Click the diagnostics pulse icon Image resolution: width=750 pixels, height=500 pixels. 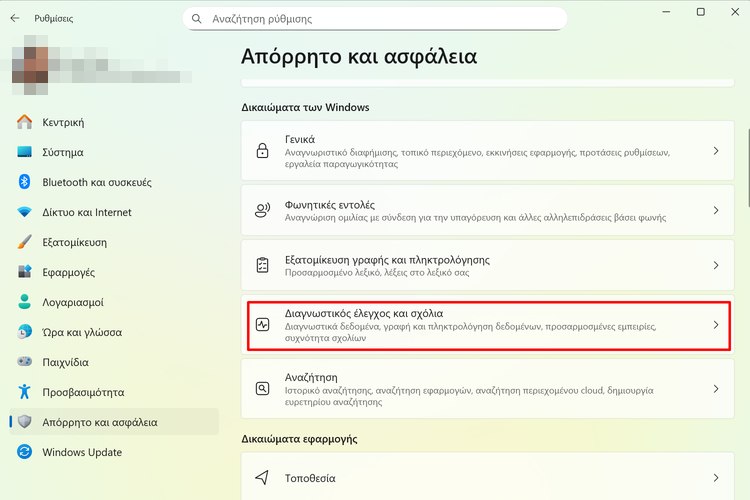coord(263,325)
